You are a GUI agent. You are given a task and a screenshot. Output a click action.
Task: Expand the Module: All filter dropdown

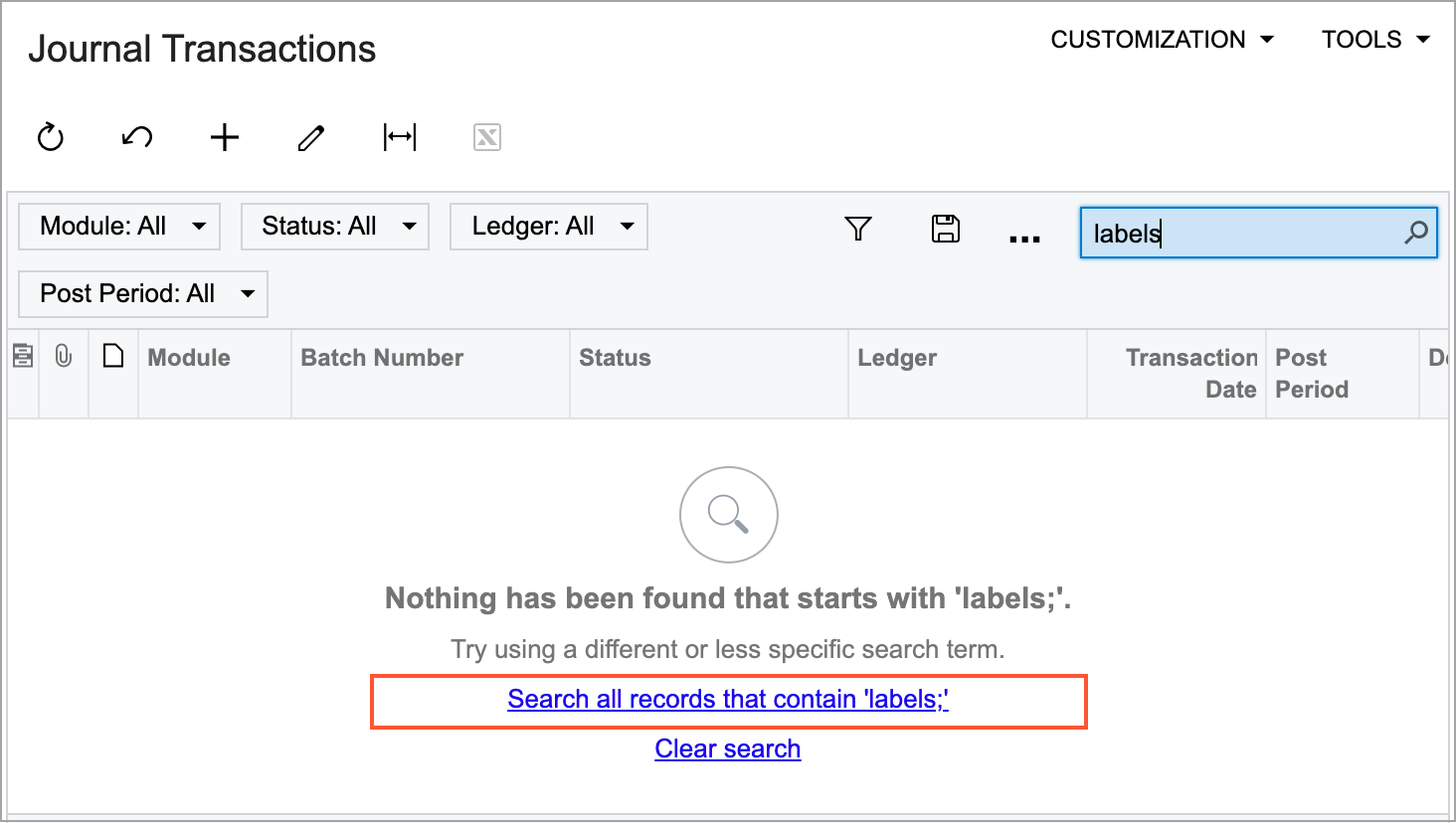[x=119, y=227]
